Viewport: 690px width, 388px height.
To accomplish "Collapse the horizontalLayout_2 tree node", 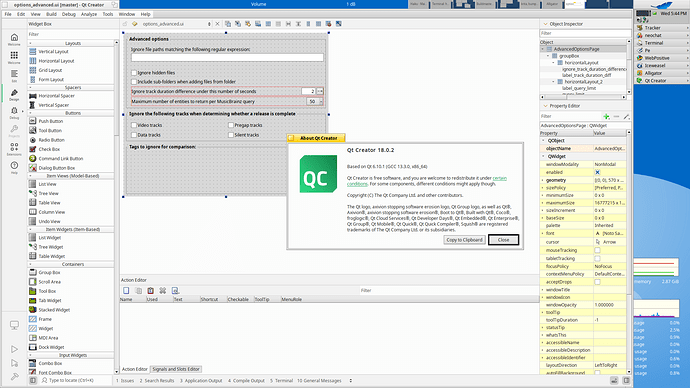I will click(x=553, y=82).
